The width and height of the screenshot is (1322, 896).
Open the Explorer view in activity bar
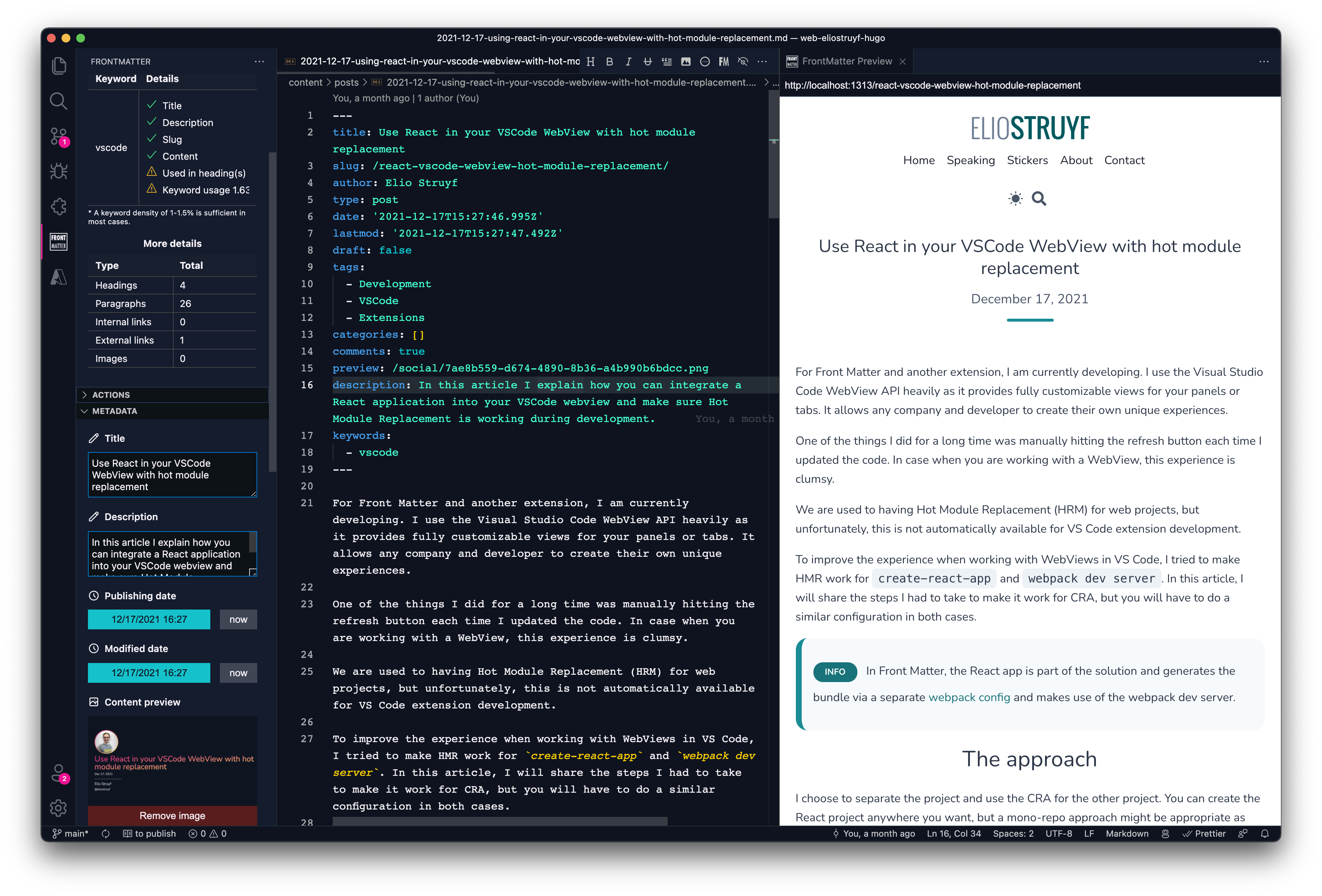pyautogui.click(x=59, y=66)
